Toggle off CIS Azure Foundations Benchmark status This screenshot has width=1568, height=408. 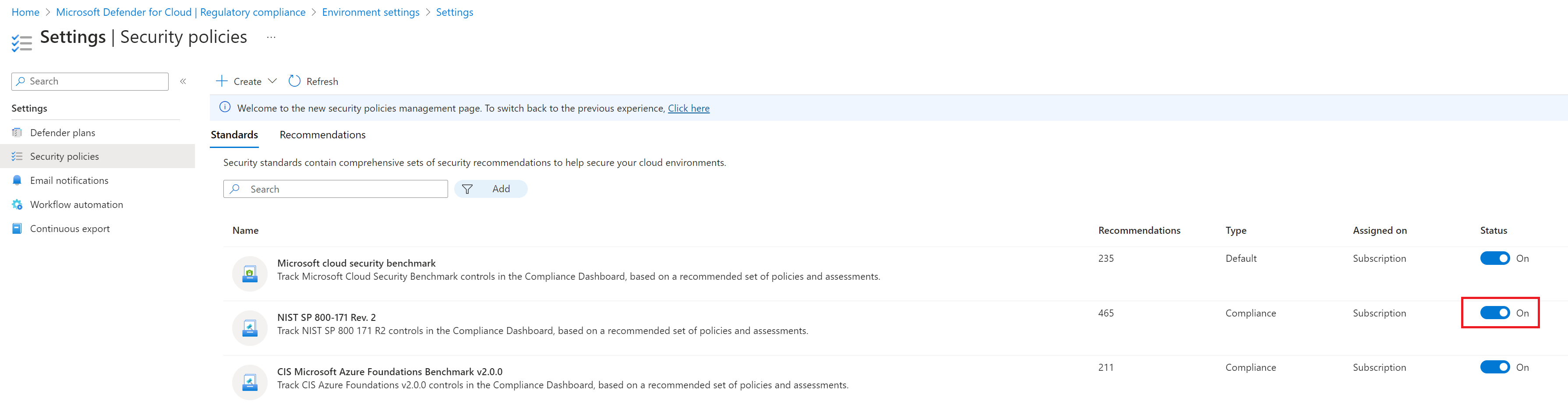(x=1495, y=367)
